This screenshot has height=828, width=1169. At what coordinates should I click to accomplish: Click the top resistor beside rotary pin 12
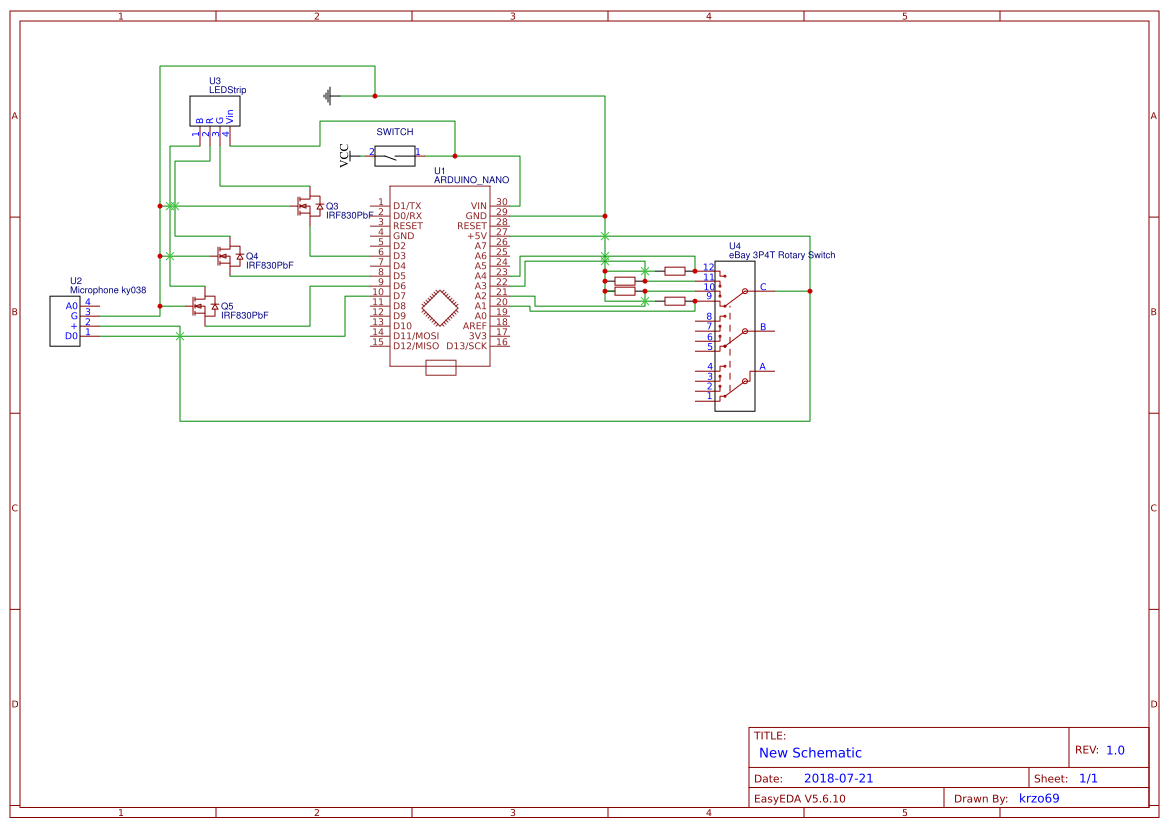pos(675,270)
